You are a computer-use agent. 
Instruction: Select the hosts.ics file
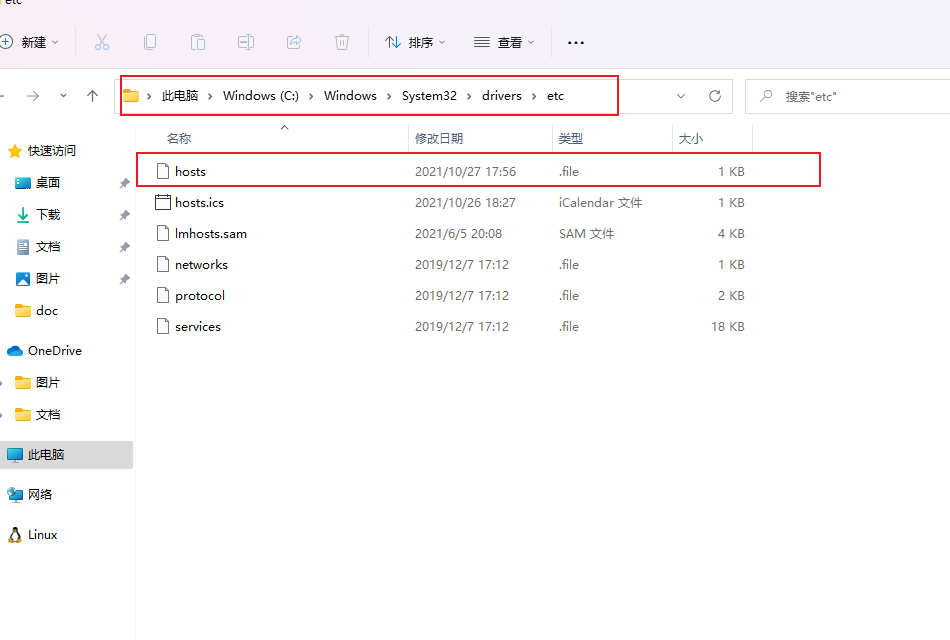pyautogui.click(x=448, y=202)
